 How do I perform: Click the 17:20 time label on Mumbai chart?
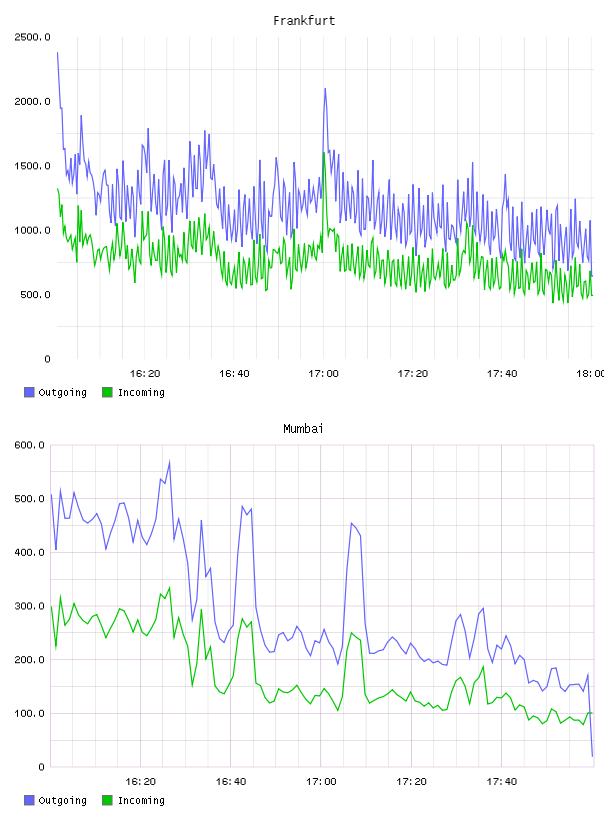click(x=411, y=782)
